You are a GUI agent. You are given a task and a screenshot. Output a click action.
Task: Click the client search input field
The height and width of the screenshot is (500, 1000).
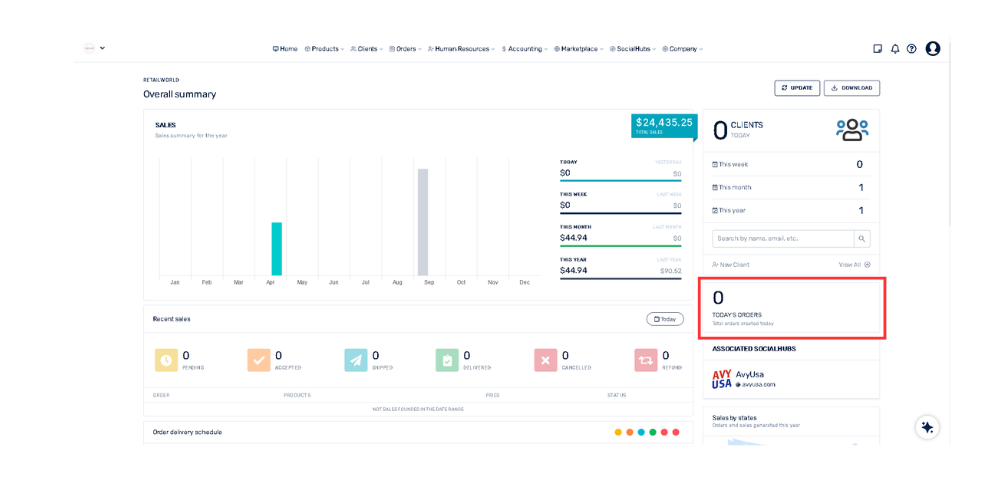point(783,239)
